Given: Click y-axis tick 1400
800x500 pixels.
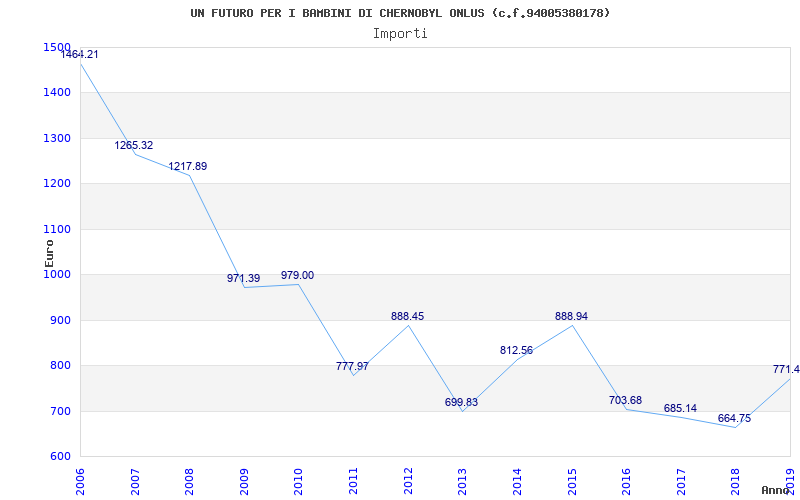Looking at the screenshot, I should pos(57,93).
